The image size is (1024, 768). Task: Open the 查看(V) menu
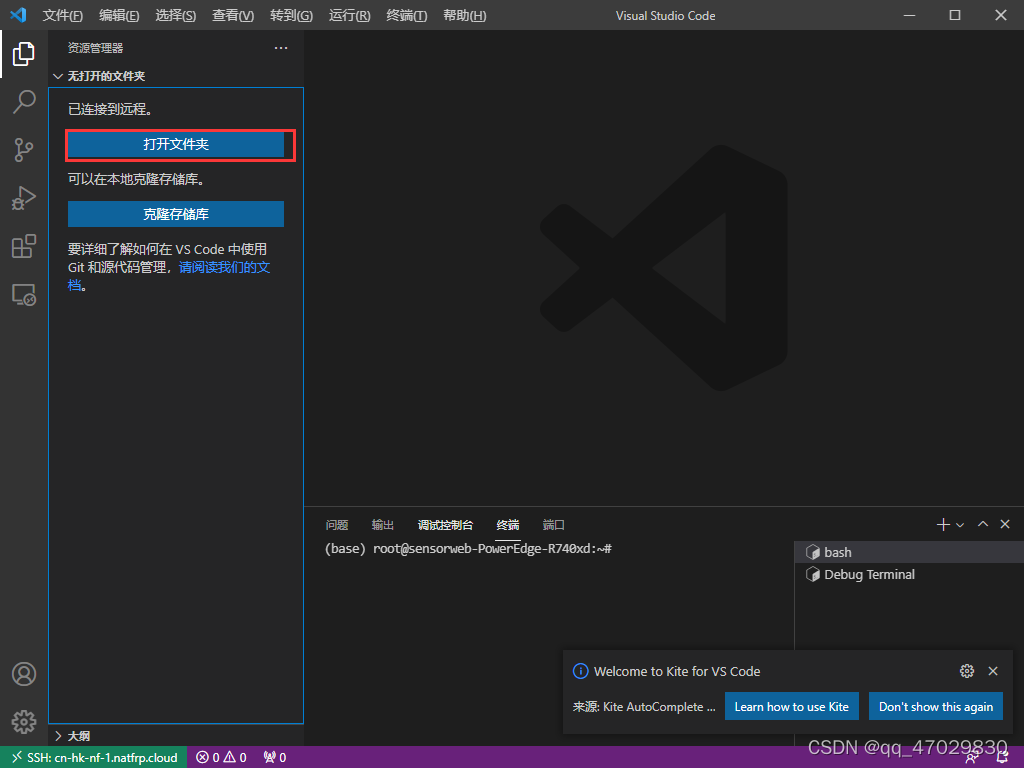click(233, 15)
